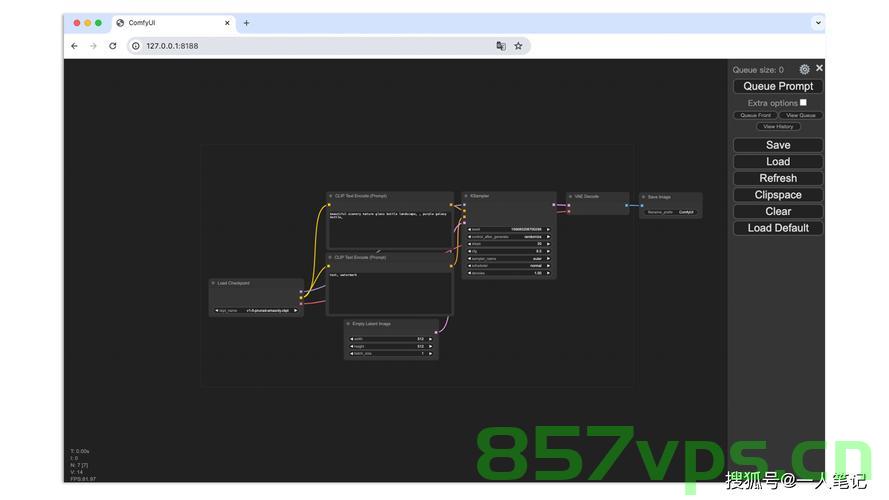Click the Queue Front button
Image resolution: width=889 pixels, height=500 pixels.
point(755,115)
